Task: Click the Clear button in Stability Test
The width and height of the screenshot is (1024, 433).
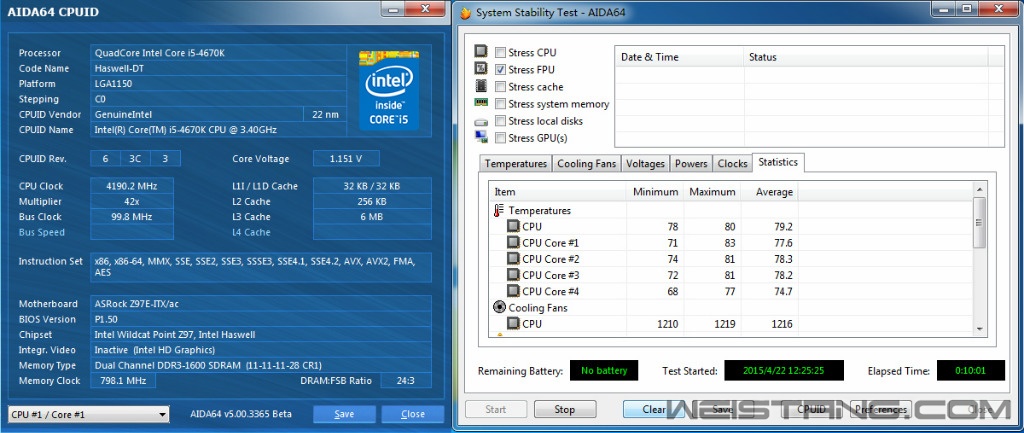Action: click(x=654, y=409)
